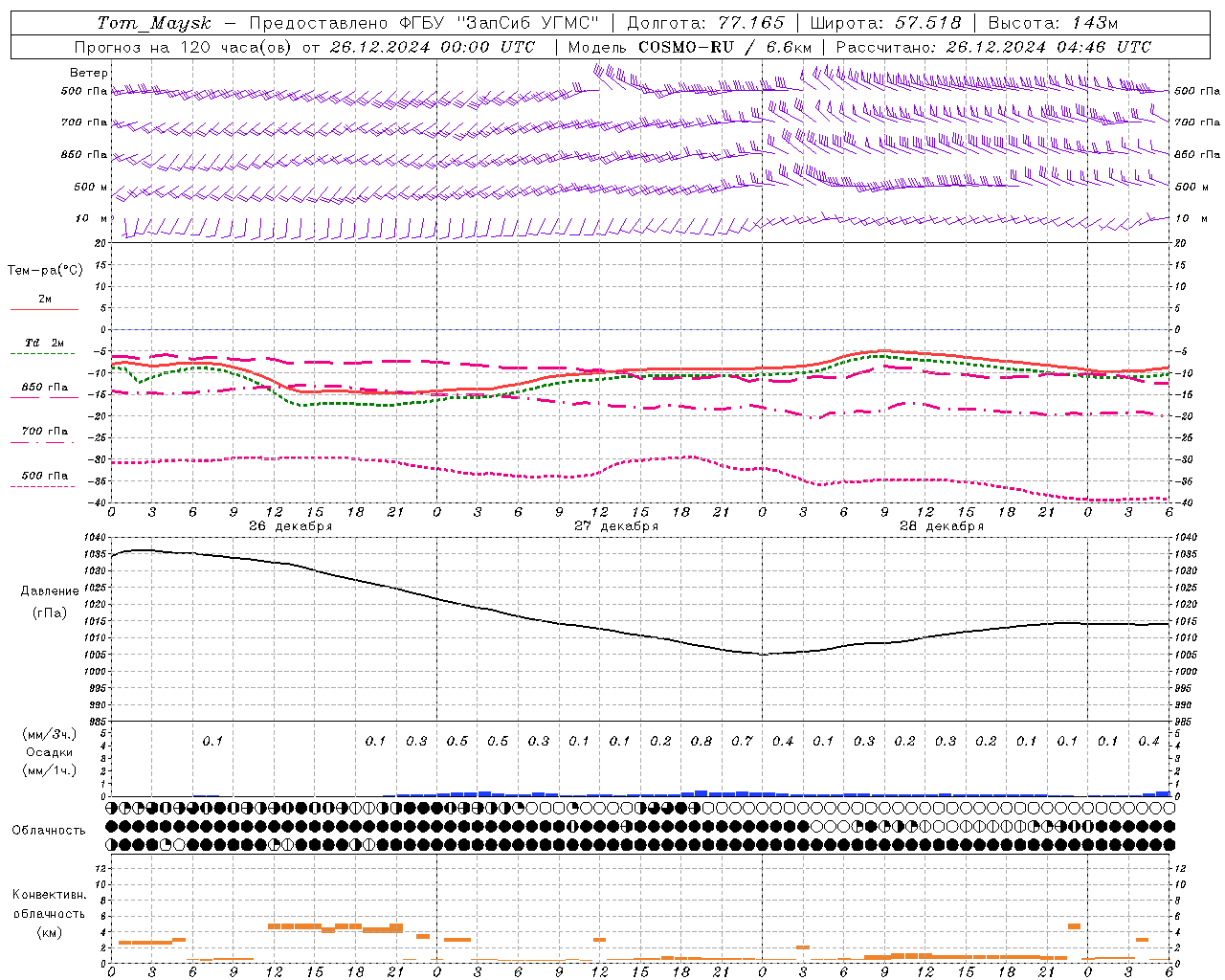This screenshot has height=980, width=1225.
Task: Click the dotted line sample under temperature '500 гПа' legend
Action: pyautogui.click(x=44, y=486)
